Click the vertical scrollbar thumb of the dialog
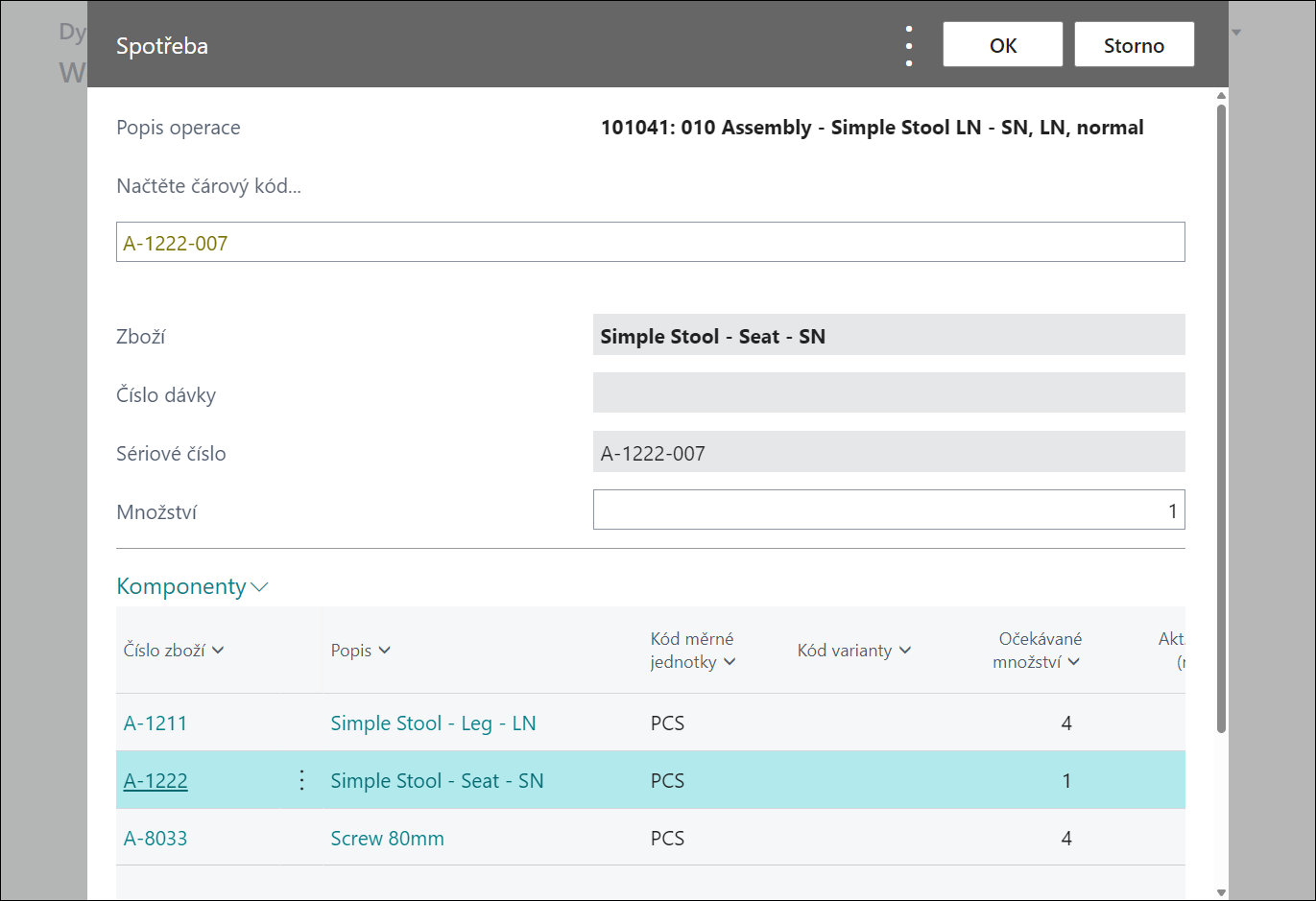The width and height of the screenshot is (1316, 901). pyautogui.click(x=1221, y=417)
